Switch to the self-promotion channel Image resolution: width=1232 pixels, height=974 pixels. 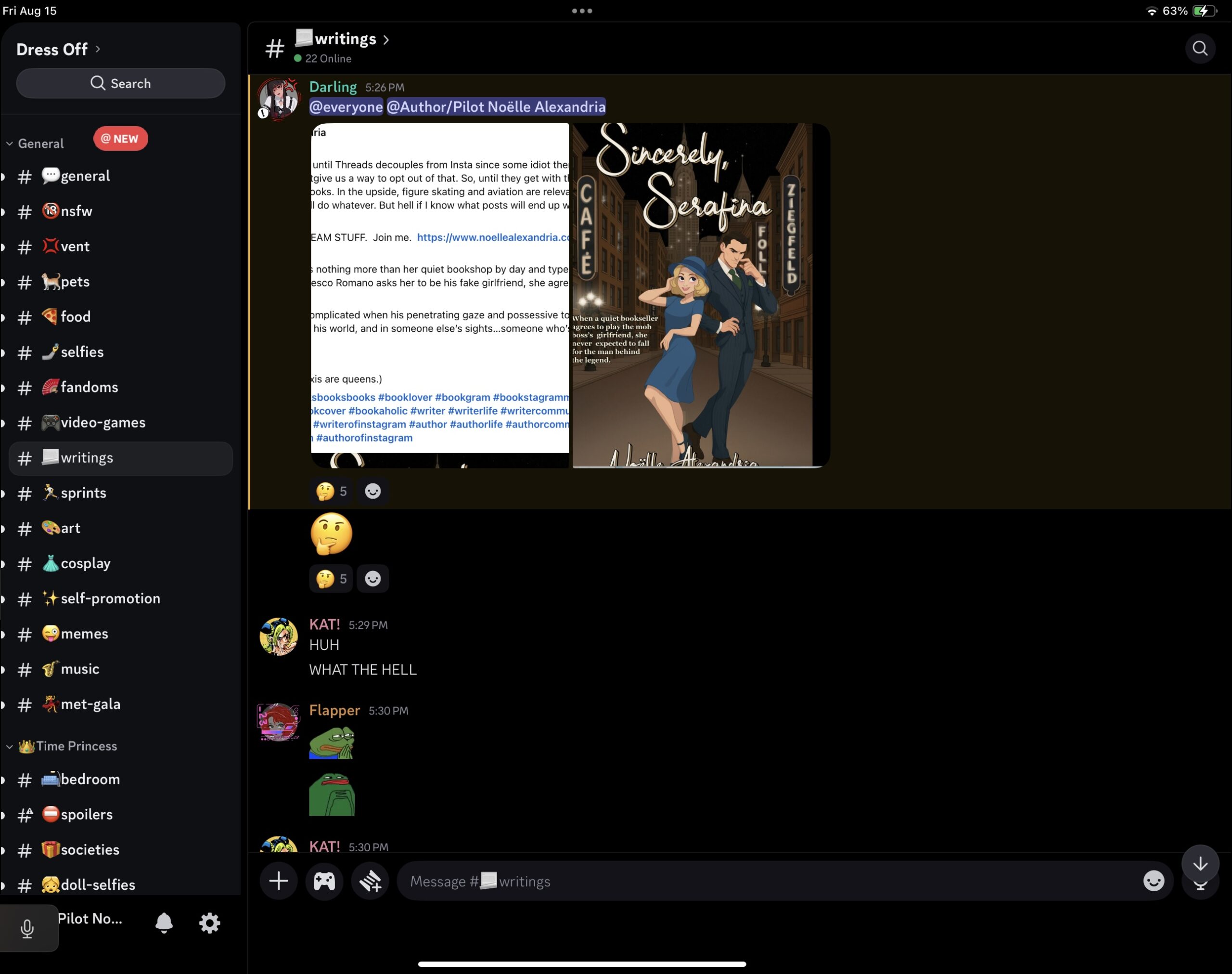coord(110,598)
